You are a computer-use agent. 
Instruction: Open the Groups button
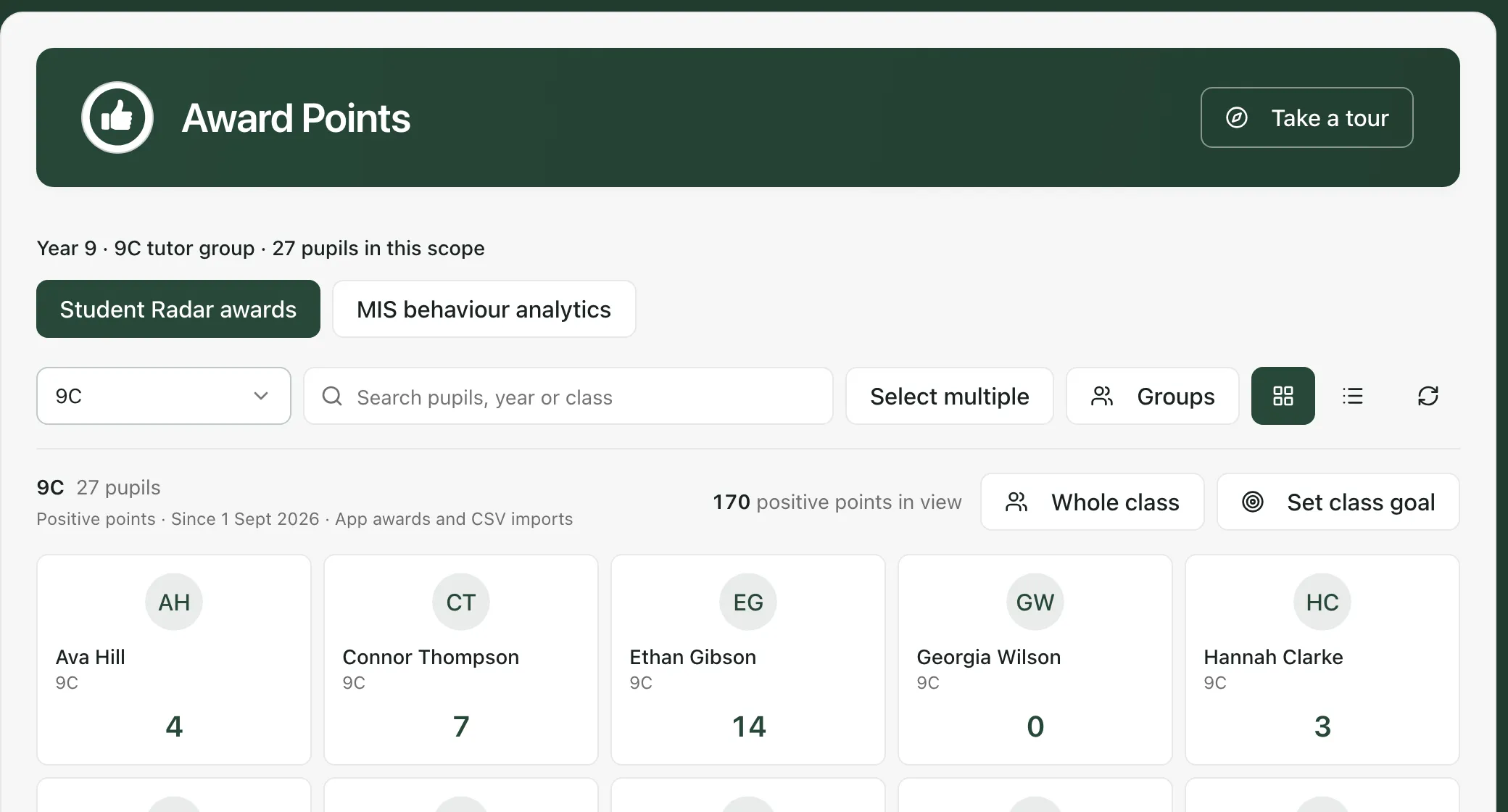pyautogui.click(x=1153, y=396)
